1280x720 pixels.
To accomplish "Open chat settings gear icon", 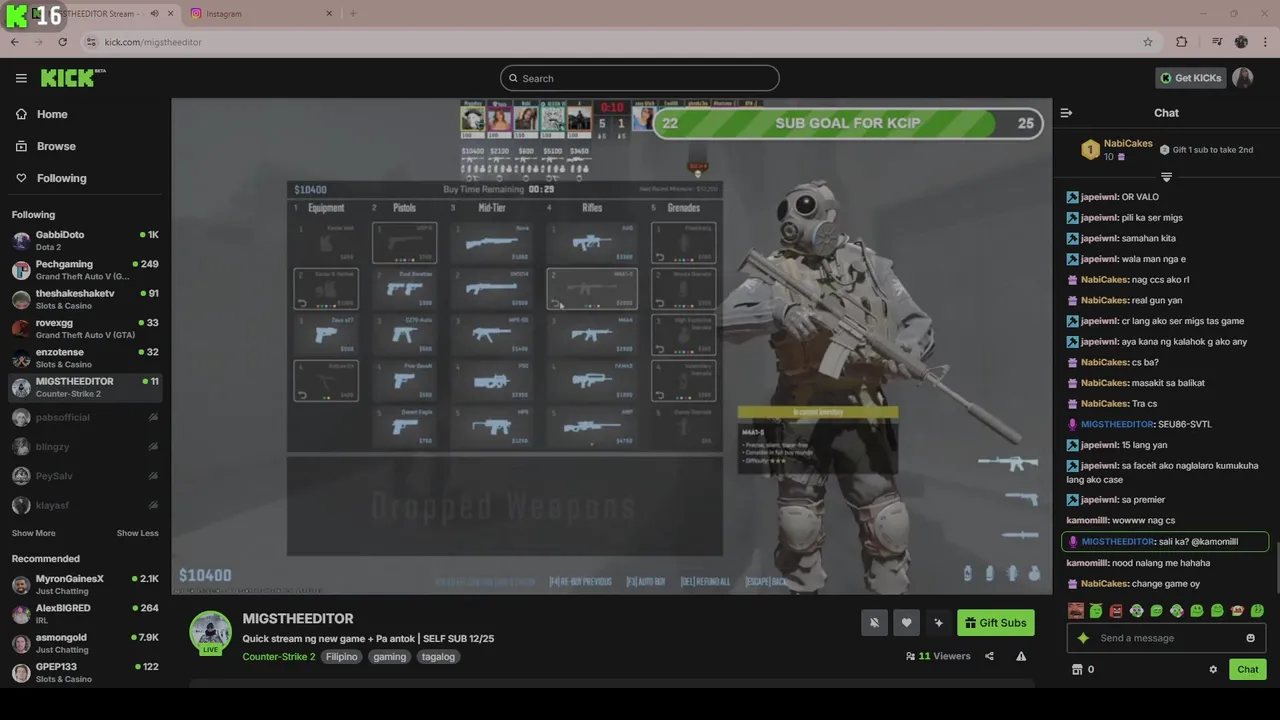I will pyautogui.click(x=1213, y=669).
